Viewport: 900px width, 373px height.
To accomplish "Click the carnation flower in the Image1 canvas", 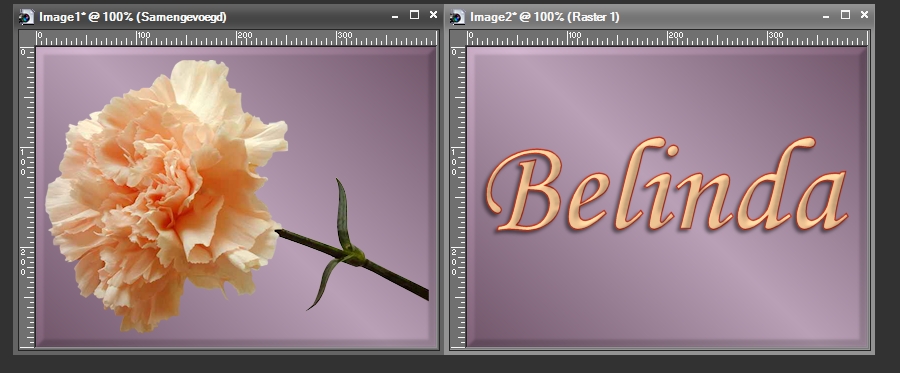I will 166,195.
